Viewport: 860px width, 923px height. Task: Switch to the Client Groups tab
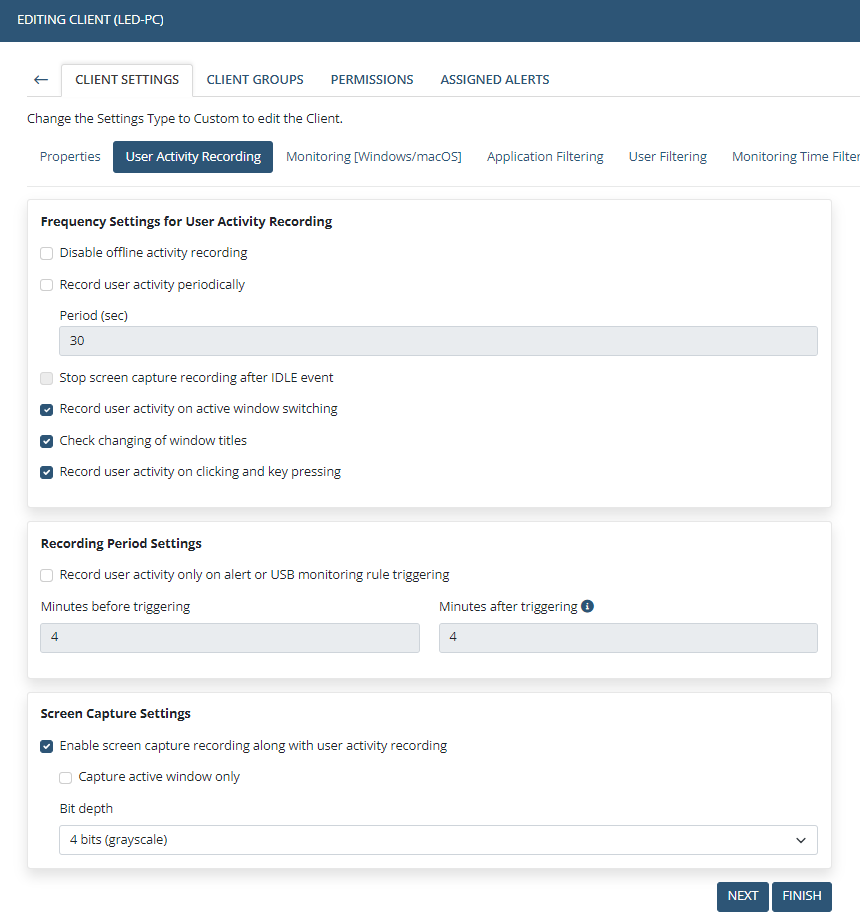pyautogui.click(x=255, y=80)
